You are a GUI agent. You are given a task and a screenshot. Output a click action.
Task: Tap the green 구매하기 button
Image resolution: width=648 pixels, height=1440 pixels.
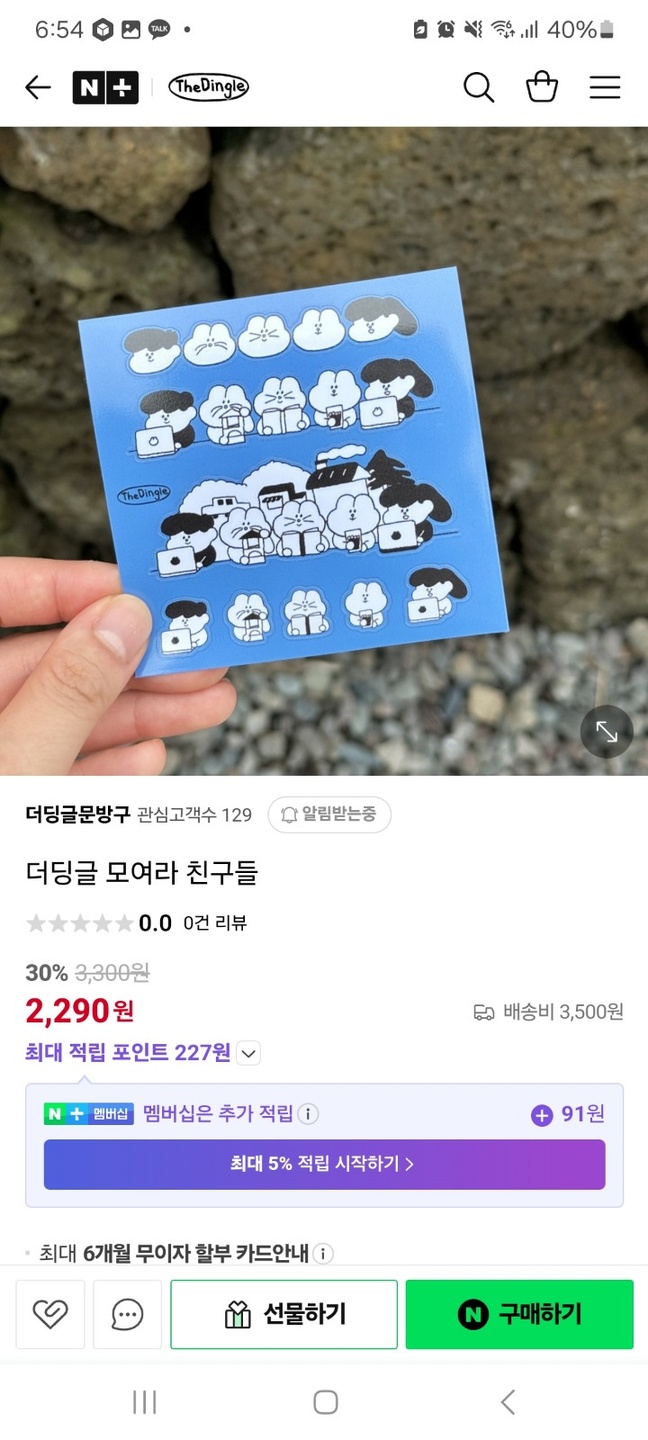click(x=519, y=1314)
